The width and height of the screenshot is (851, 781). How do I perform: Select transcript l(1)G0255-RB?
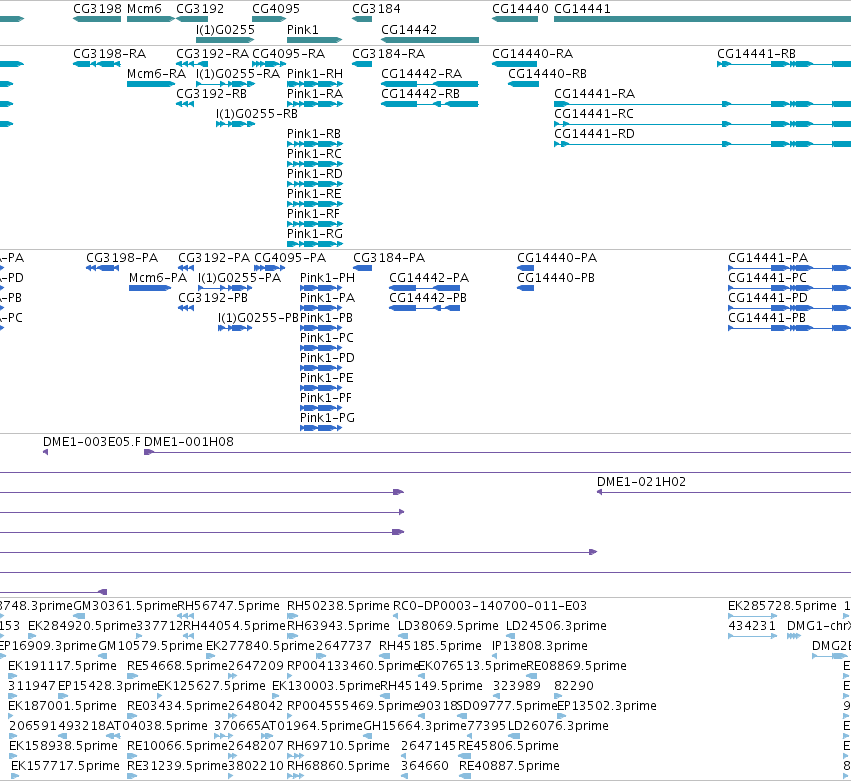(257, 113)
